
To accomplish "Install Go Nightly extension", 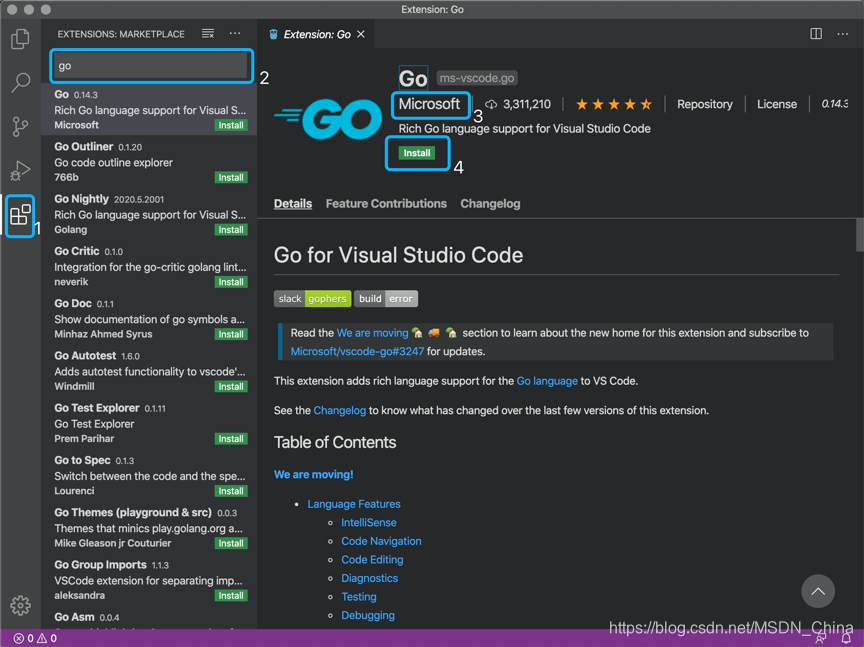I will [x=231, y=230].
